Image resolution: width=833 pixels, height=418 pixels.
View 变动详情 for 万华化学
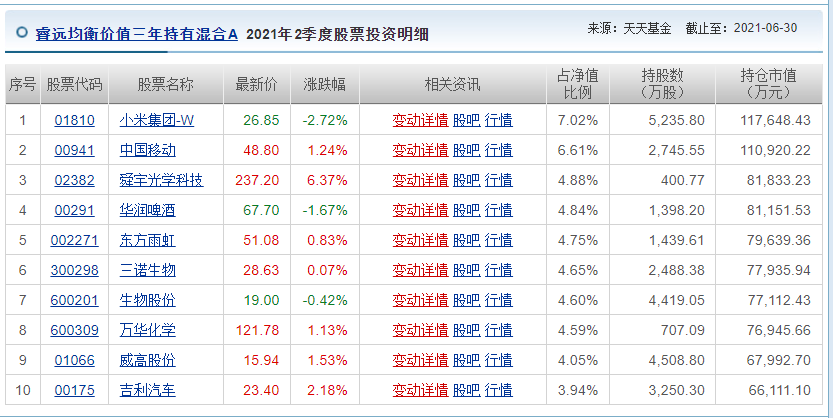tap(420, 330)
